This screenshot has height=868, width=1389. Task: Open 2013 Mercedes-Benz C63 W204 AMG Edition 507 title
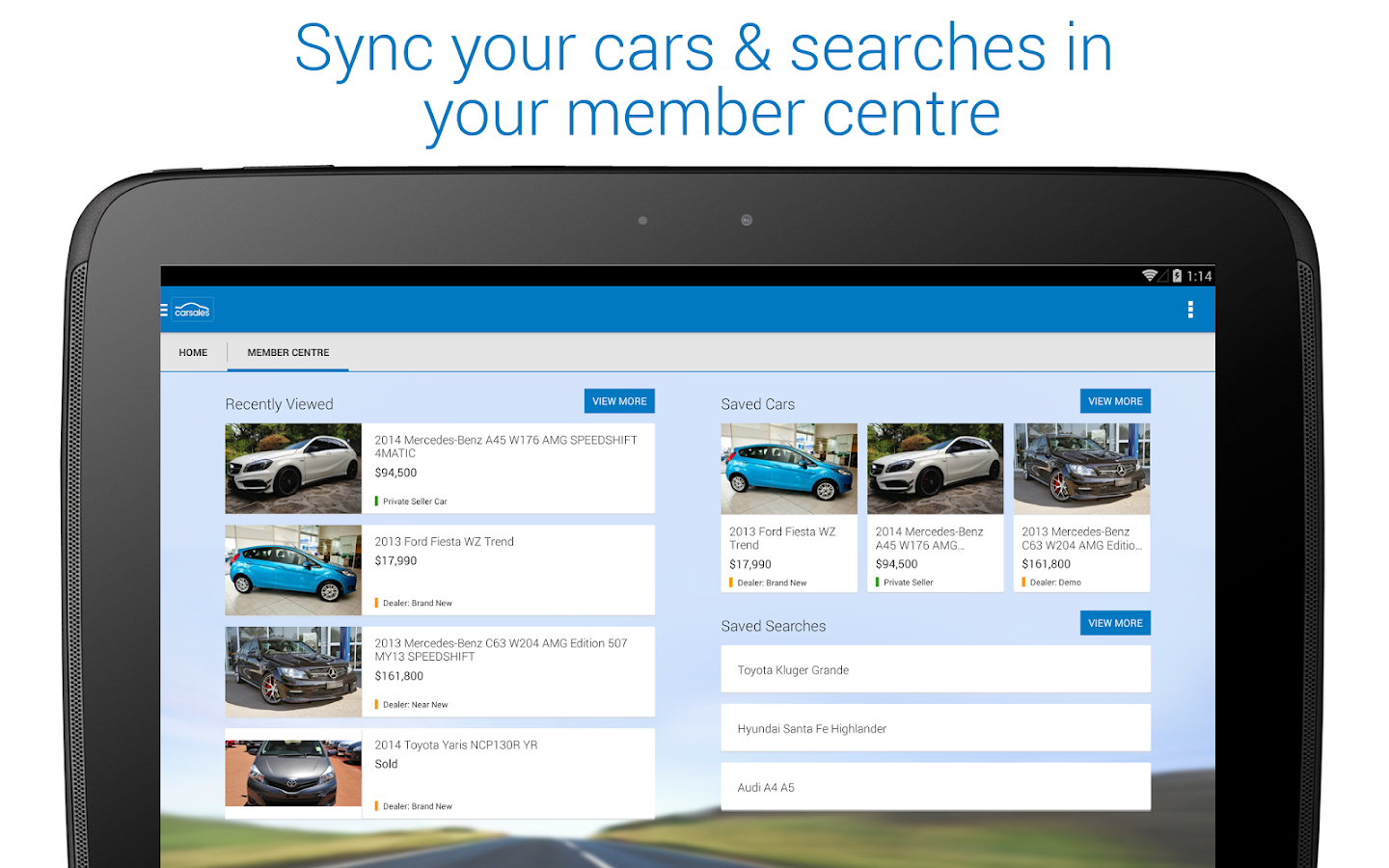pos(501,650)
